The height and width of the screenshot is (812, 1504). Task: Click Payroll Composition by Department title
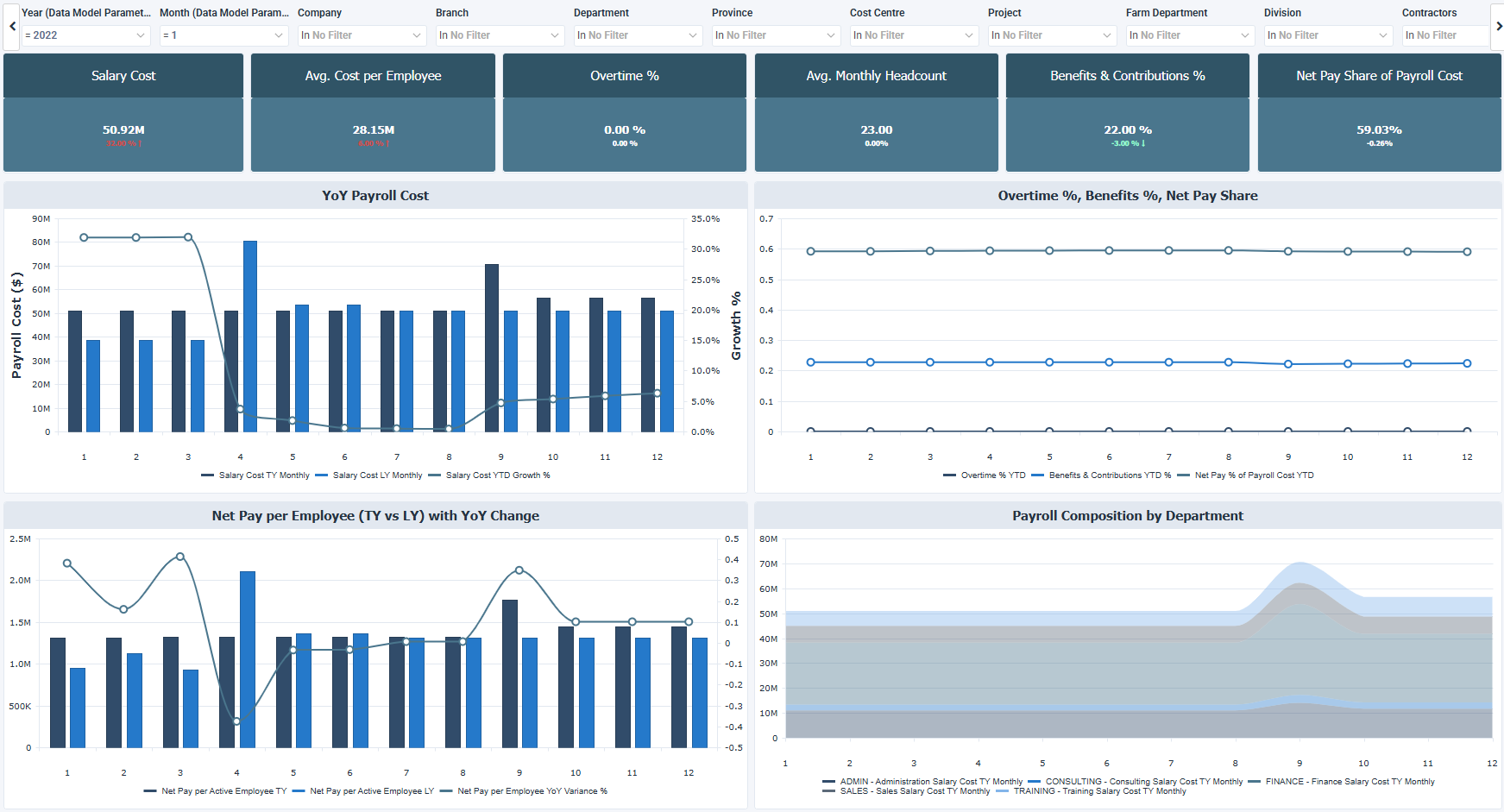coord(1128,516)
